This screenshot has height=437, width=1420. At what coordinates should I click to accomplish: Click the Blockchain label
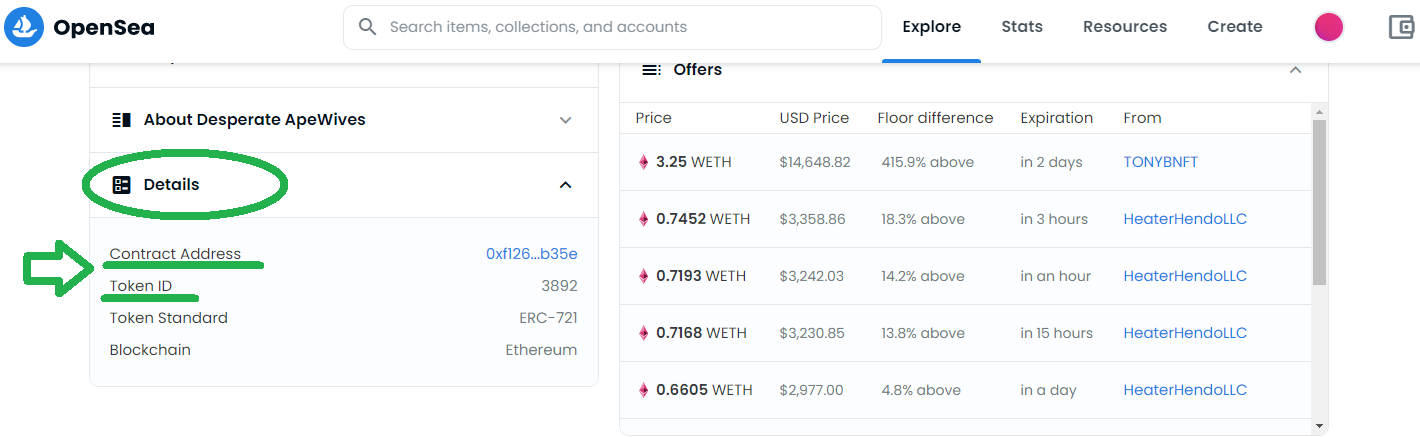[x=150, y=350]
